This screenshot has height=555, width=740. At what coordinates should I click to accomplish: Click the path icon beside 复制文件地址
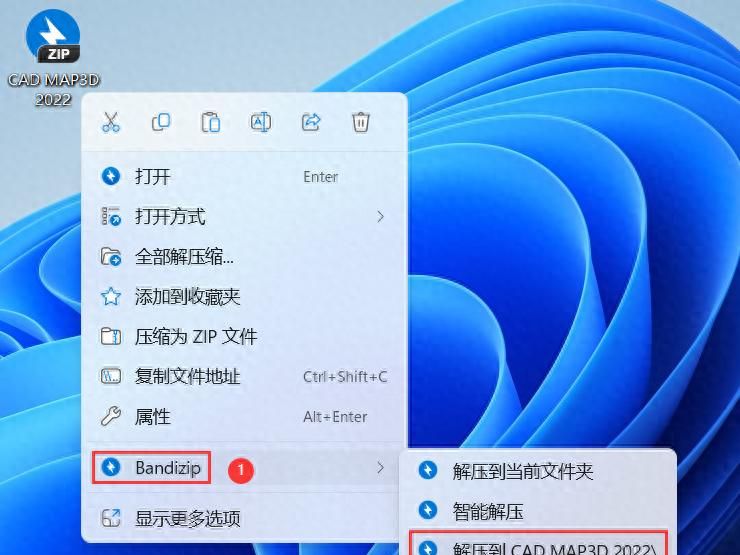[111, 377]
